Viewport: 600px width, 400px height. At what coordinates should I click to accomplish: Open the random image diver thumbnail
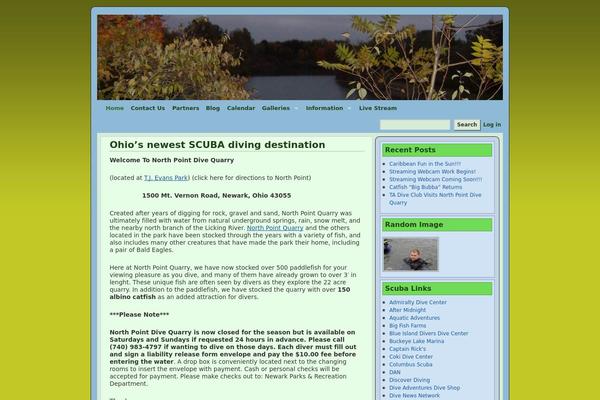pos(411,254)
